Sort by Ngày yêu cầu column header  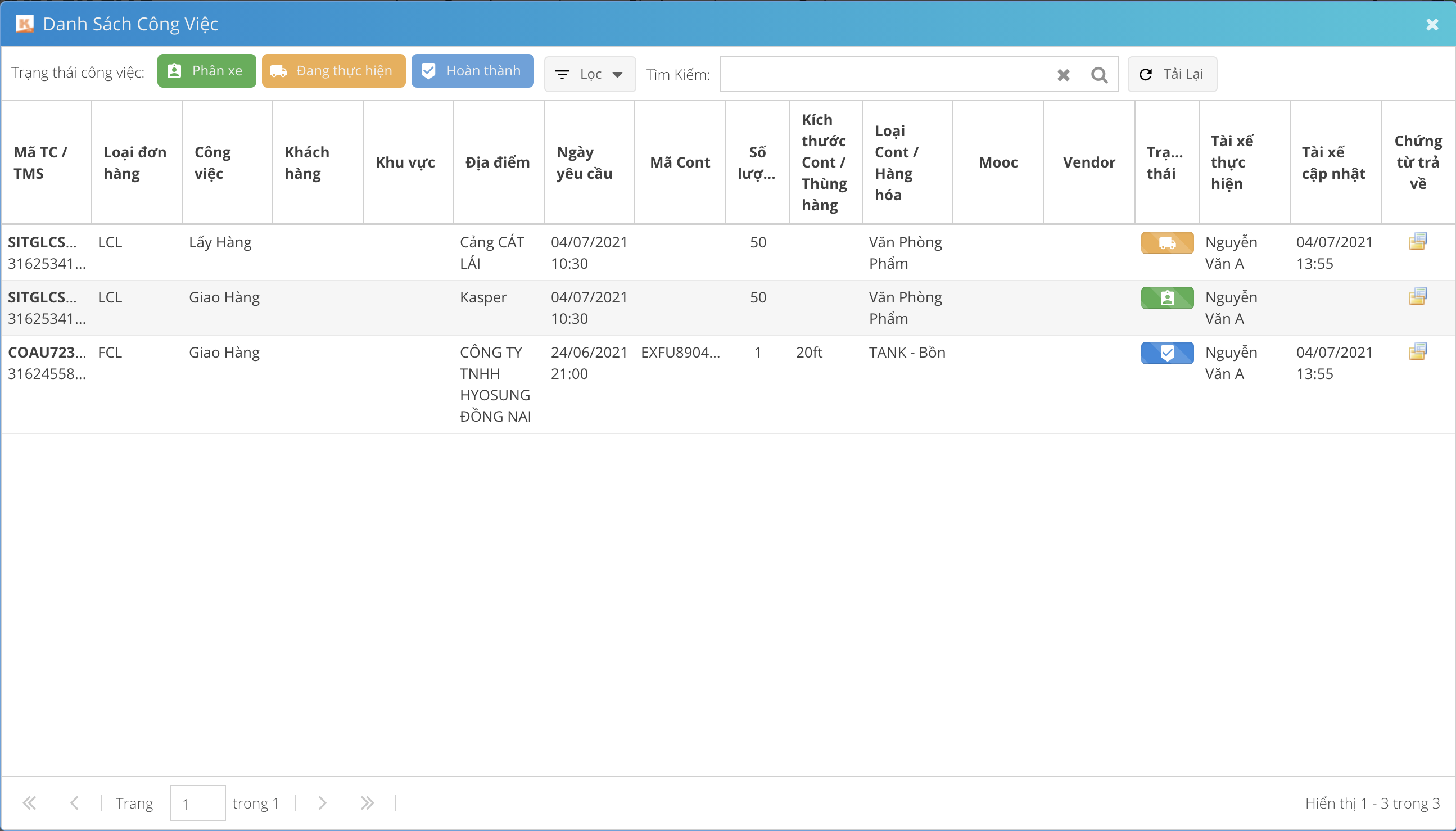584,162
